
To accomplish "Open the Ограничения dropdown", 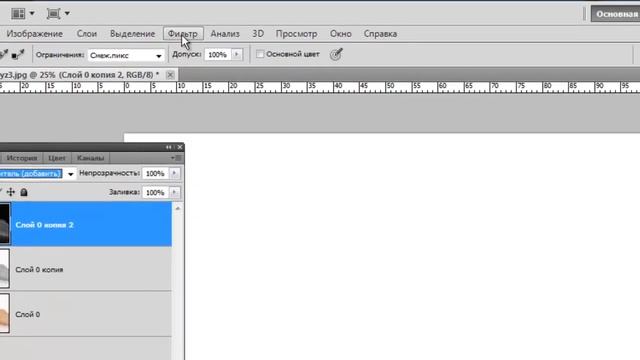I will pos(126,55).
